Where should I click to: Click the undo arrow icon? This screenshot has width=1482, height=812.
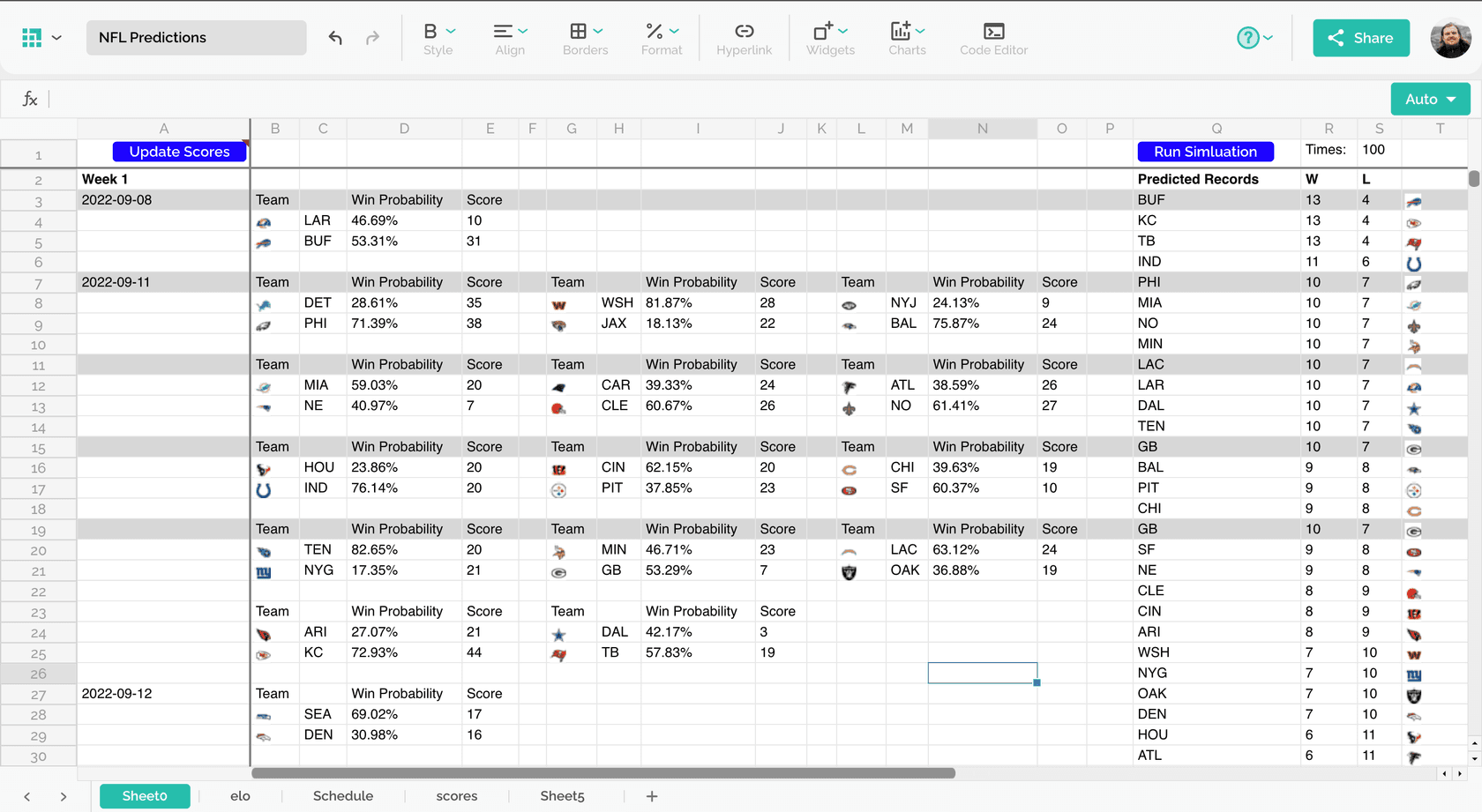pyautogui.click(x=335, y=37)
